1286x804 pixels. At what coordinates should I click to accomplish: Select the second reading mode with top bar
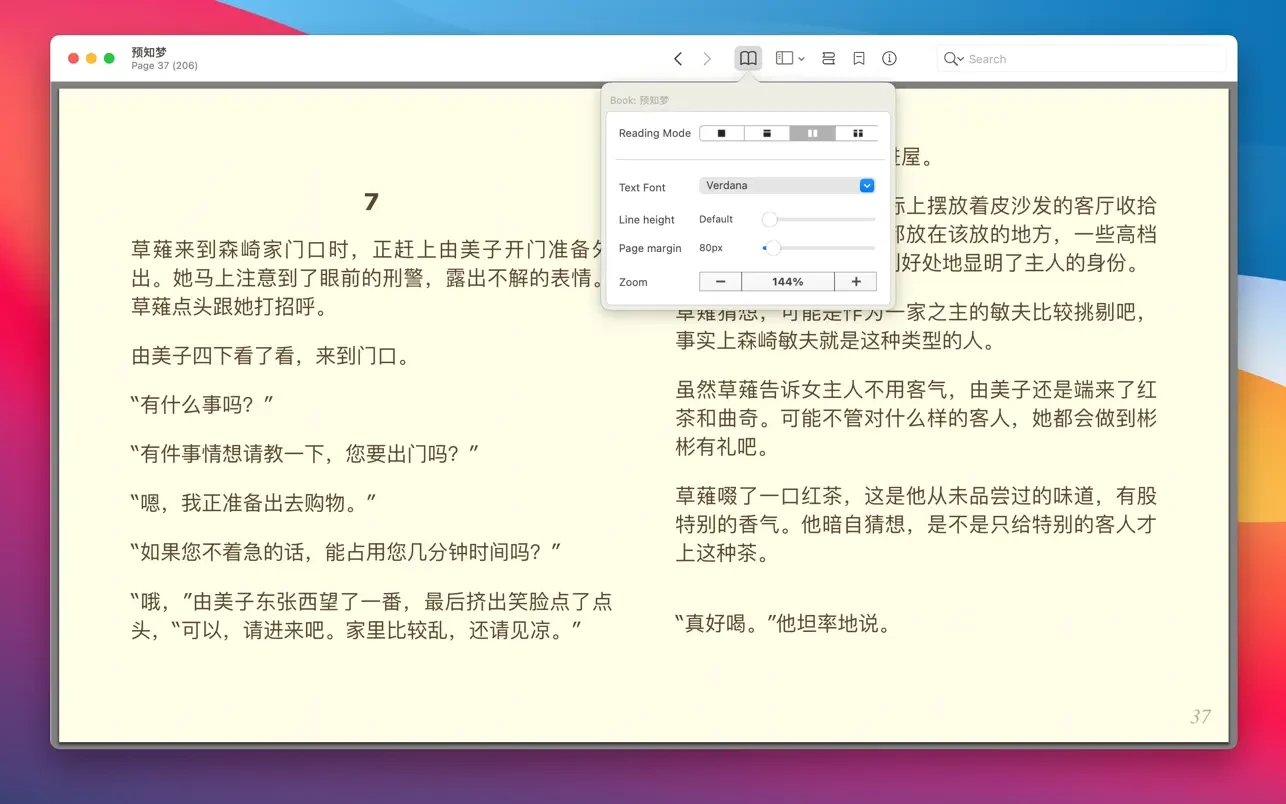pos(767,133)
